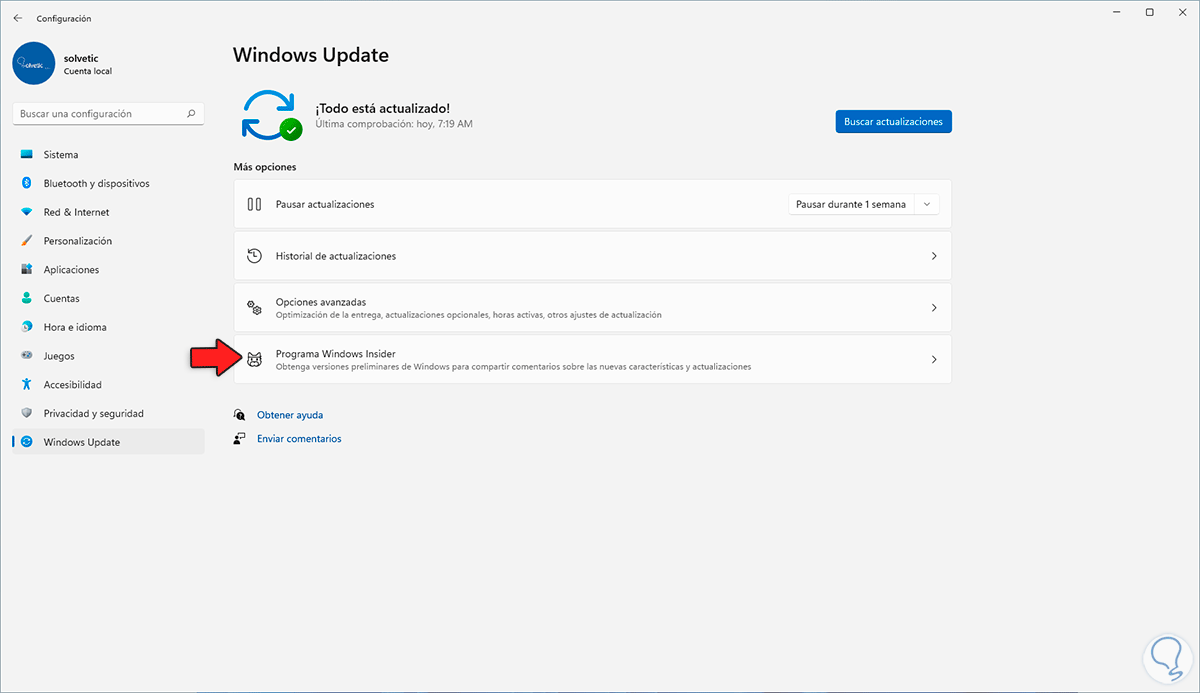Open the Pausar durante 1 semana dropdown

coord(864,204)
